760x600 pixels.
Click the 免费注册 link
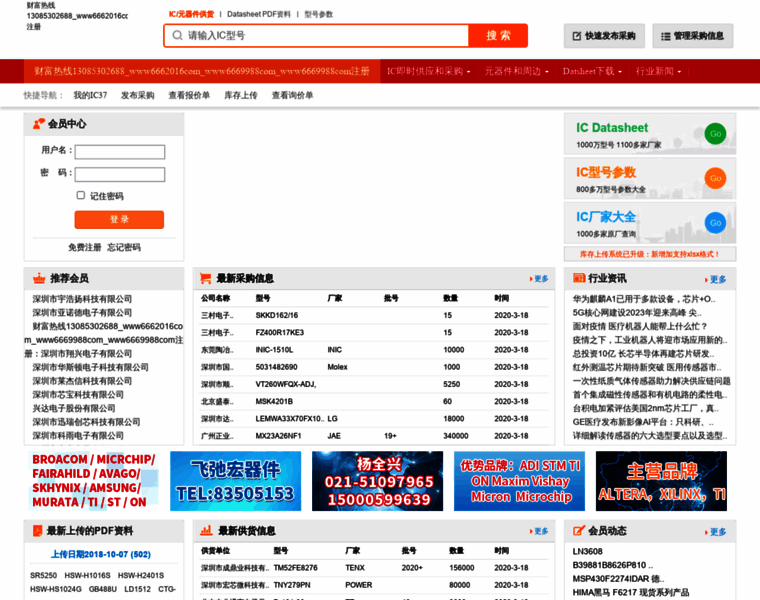[85, 247]
